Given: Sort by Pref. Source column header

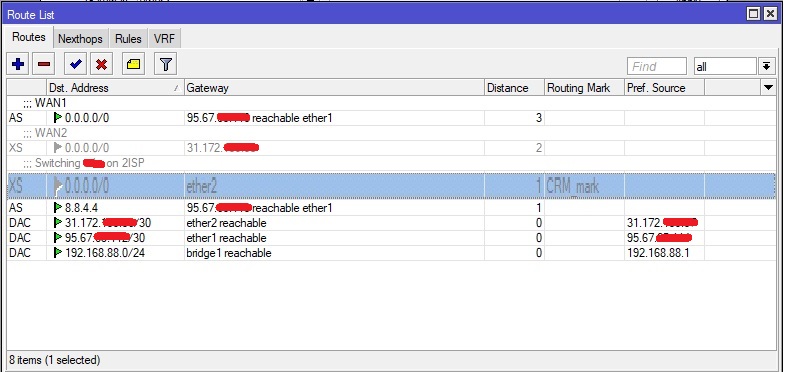Looking at the screenshot, I should coord(664,88).
